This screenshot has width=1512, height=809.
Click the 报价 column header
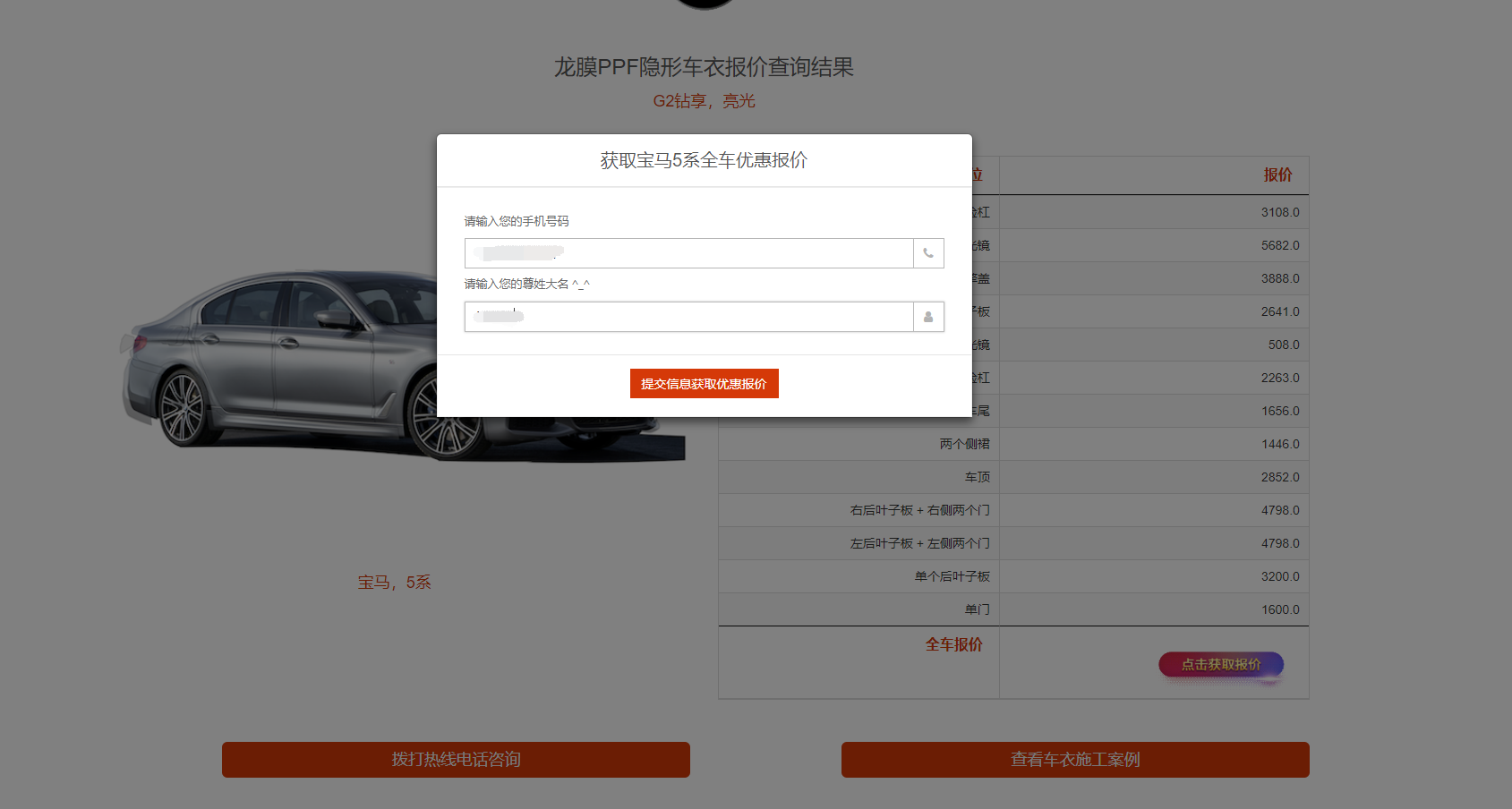pyautogui.click(x=1277, y=175)
